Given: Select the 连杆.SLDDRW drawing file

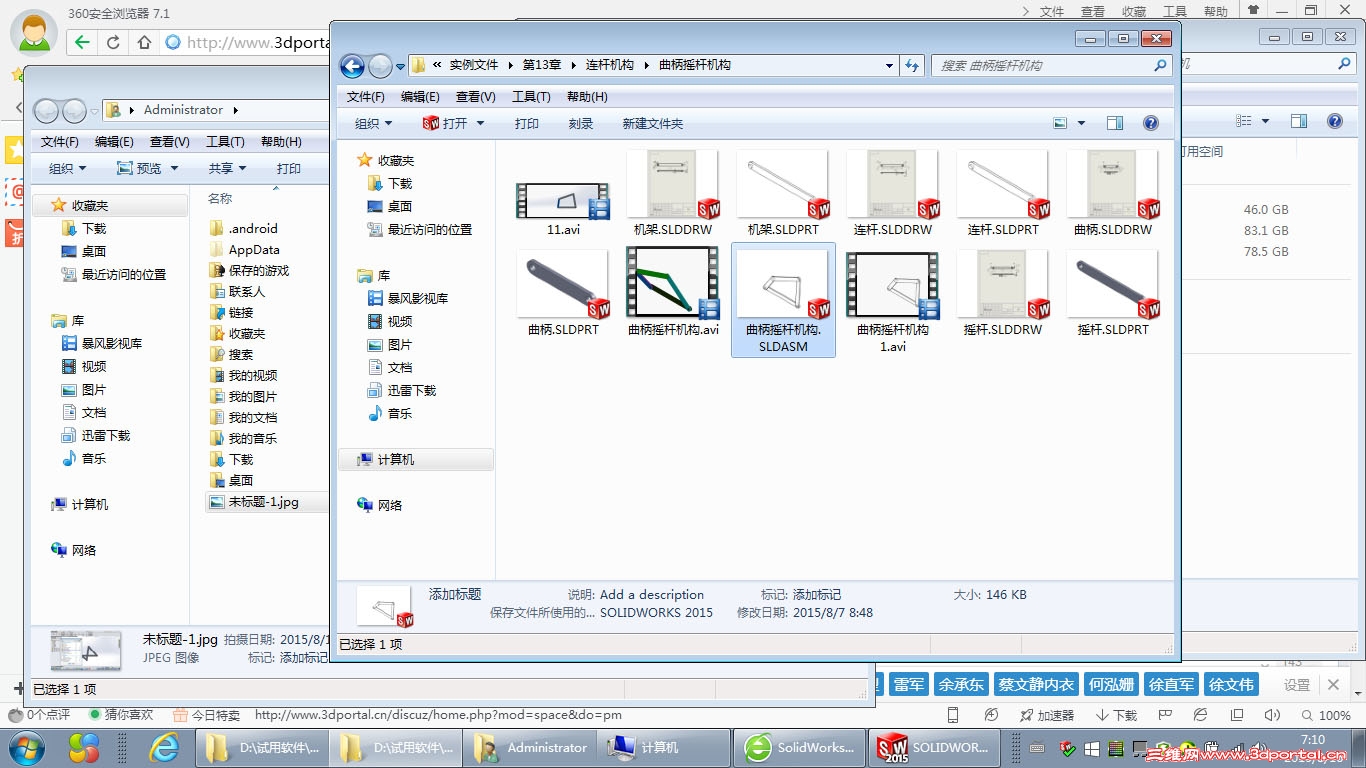Looking at the screenshot, I should (x=893, y=194).
